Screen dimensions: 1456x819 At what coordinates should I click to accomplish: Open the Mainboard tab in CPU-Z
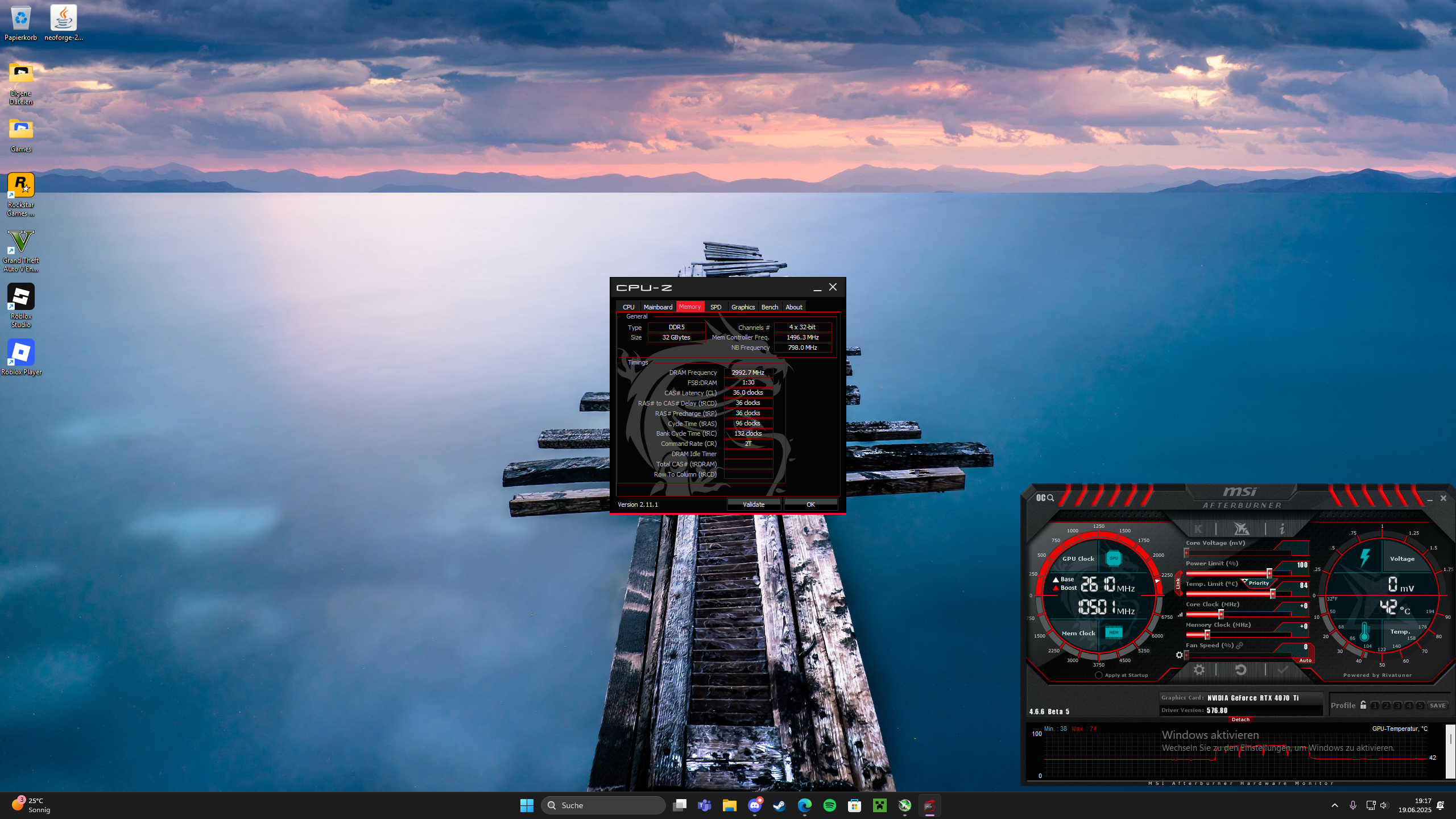tap(657, 307)
